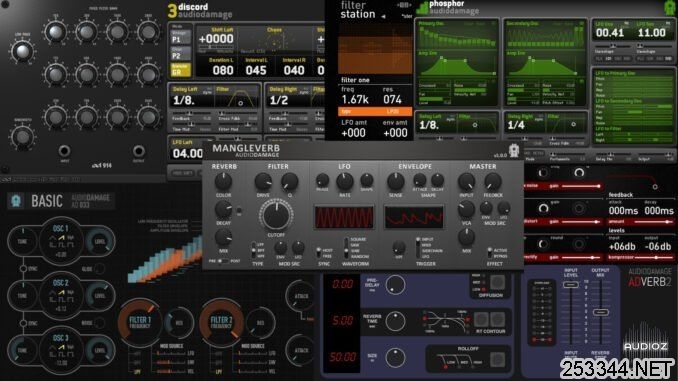The height and width of the screenshot is (381, 678).
Task: Select the P1 mode tab in Discord
Action: pos(181,37)
